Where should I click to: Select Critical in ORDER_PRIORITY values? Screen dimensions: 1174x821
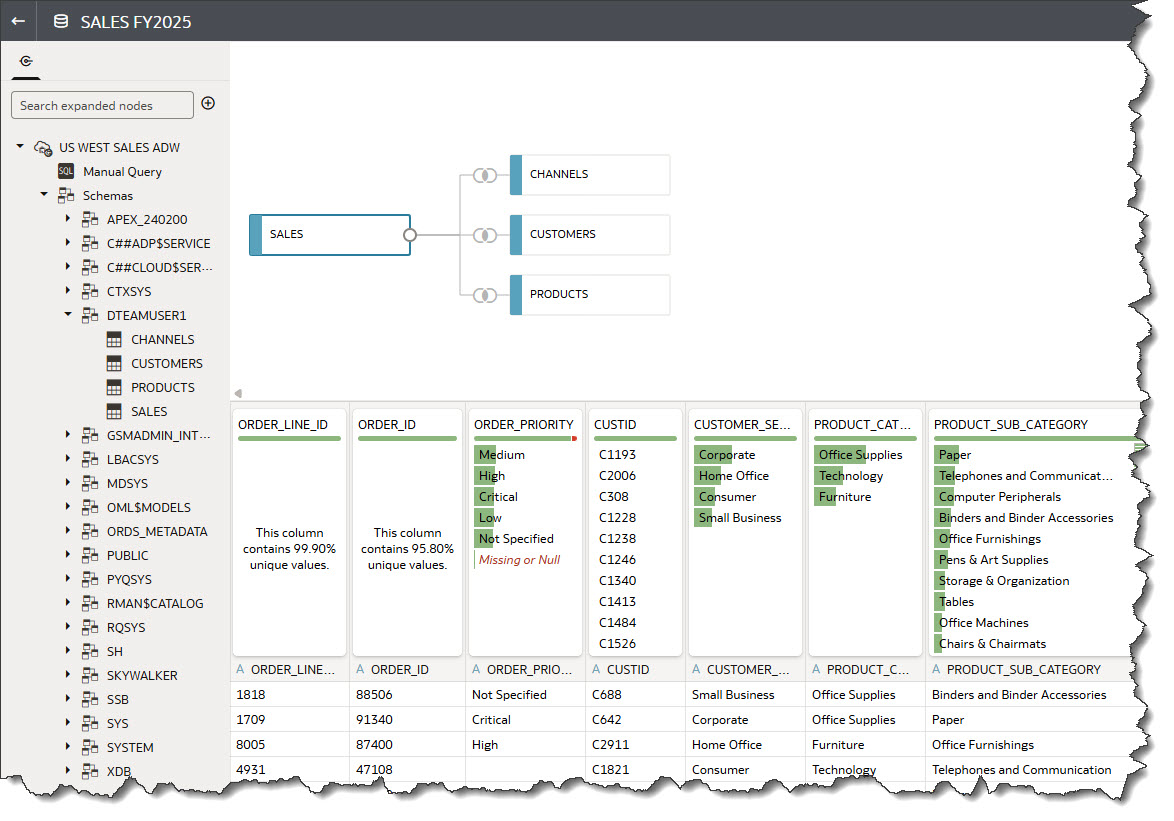pos(498,496)
